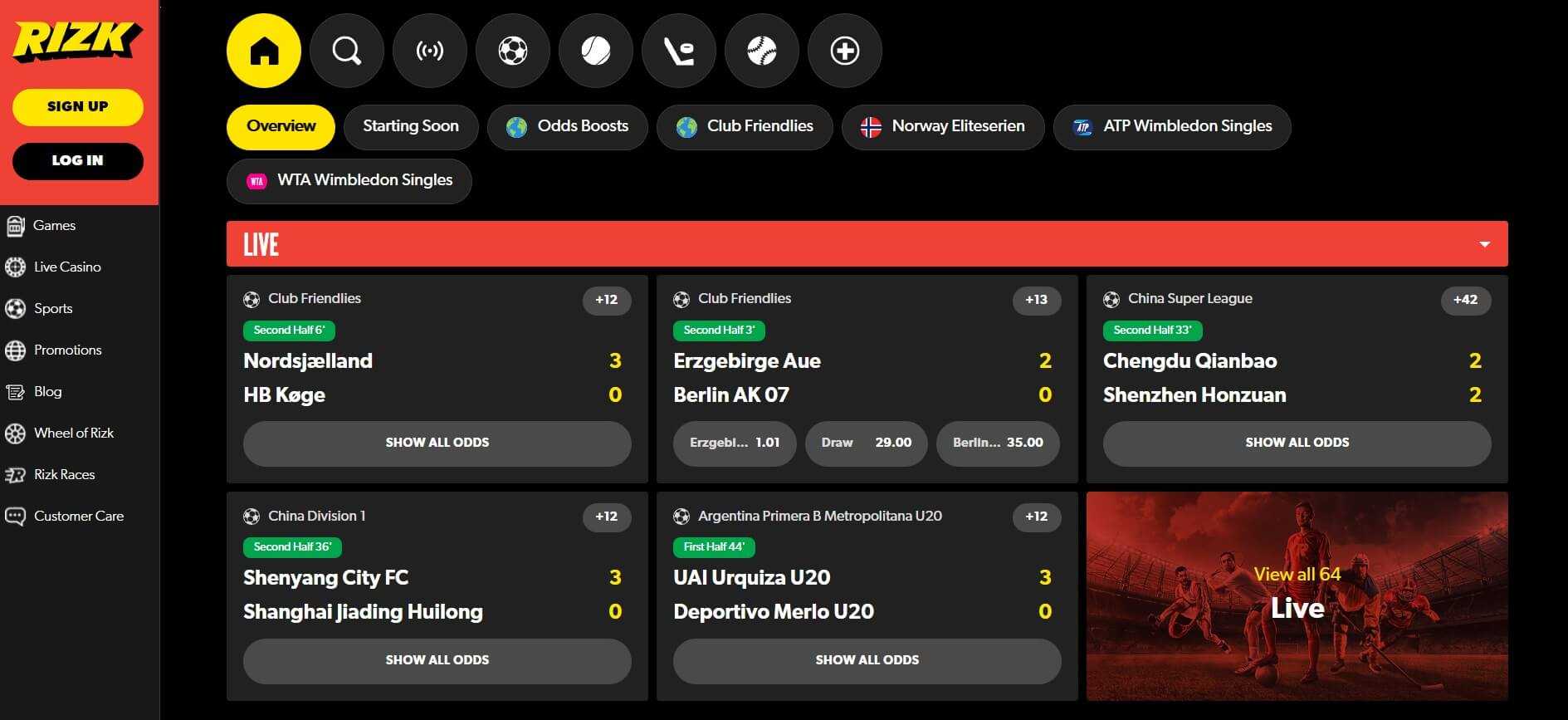Click the WTA logo icon
Image resolution: width=1568 pixels, height=720 pixels.
point(256,180)
